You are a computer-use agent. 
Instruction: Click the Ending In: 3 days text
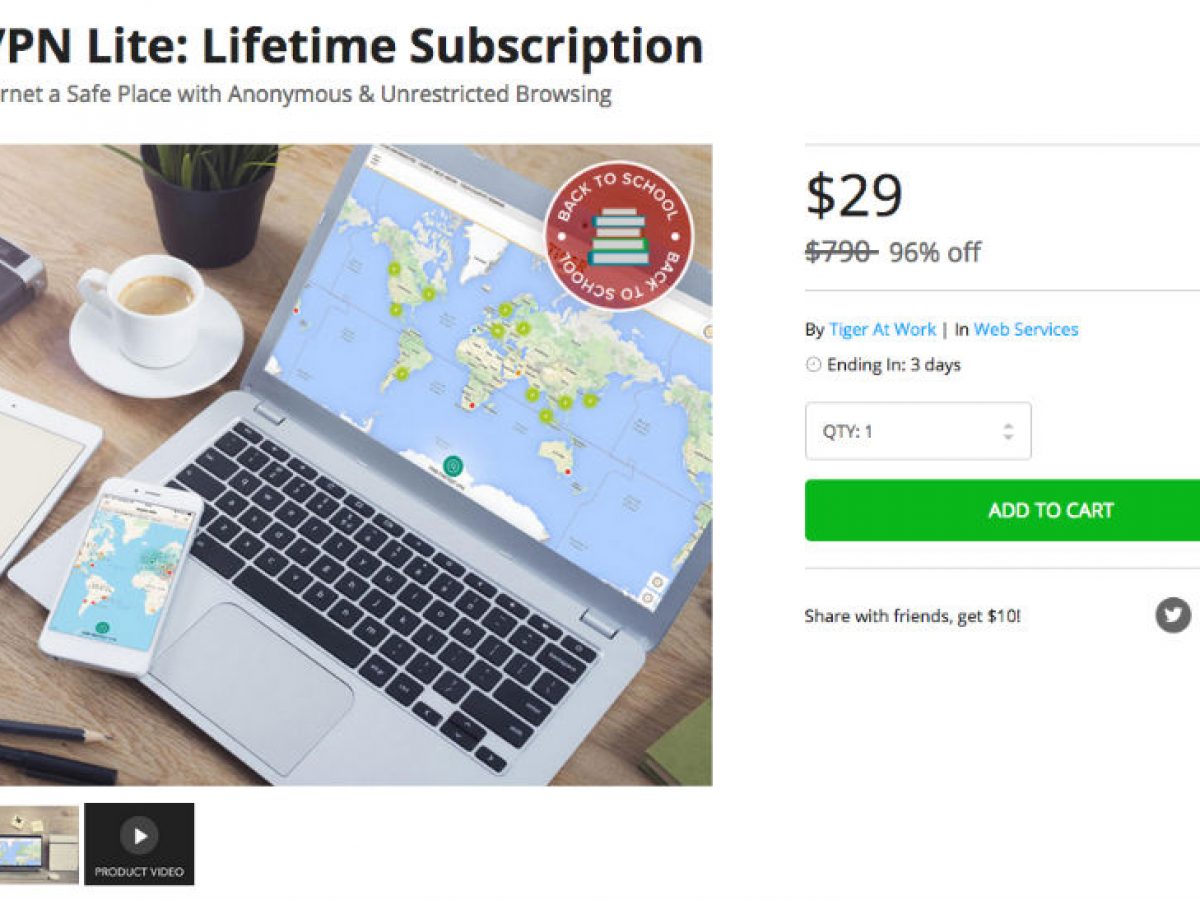894,365
